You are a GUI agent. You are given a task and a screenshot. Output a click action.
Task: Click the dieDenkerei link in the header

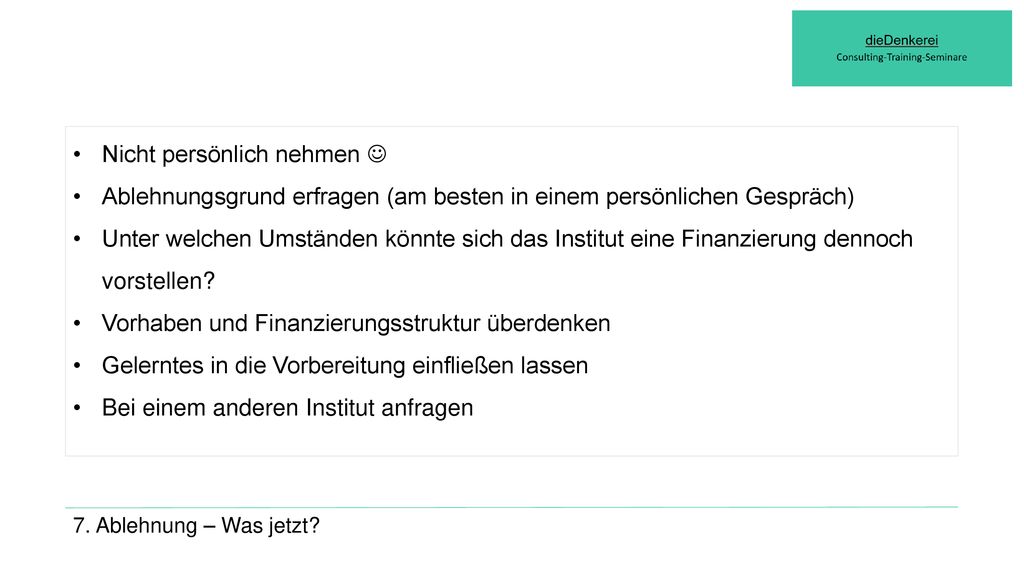901,40
